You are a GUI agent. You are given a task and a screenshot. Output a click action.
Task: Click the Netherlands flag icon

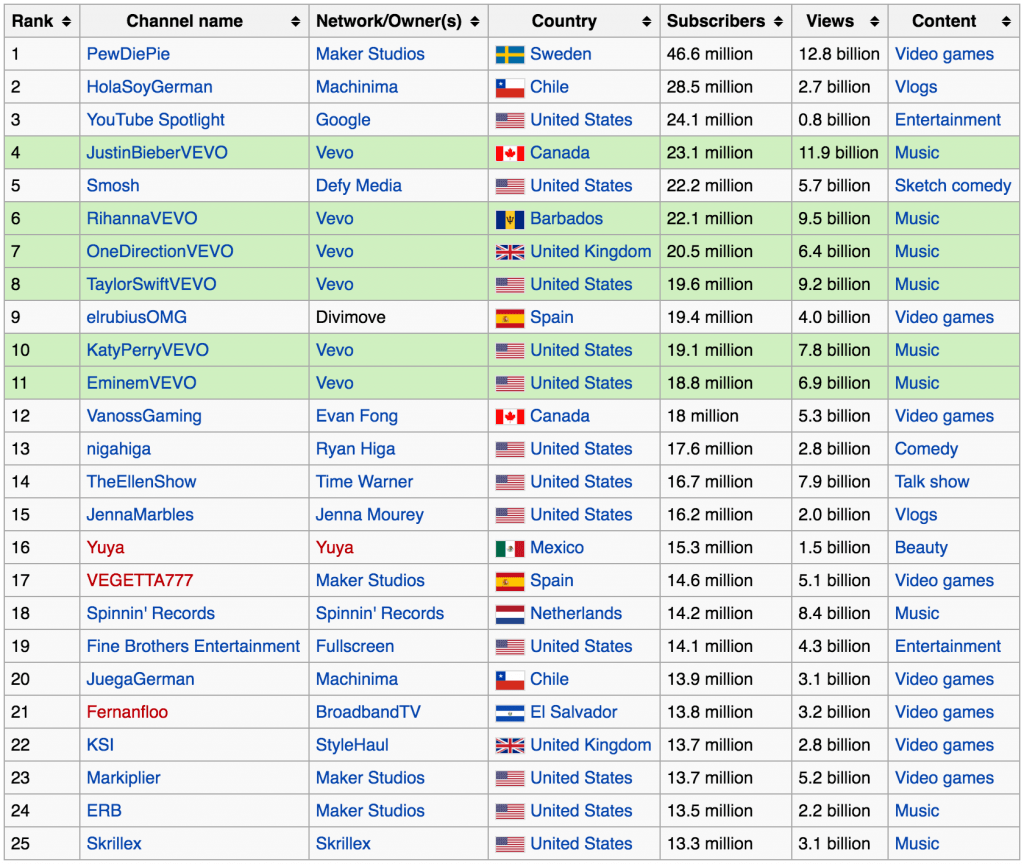509,614
